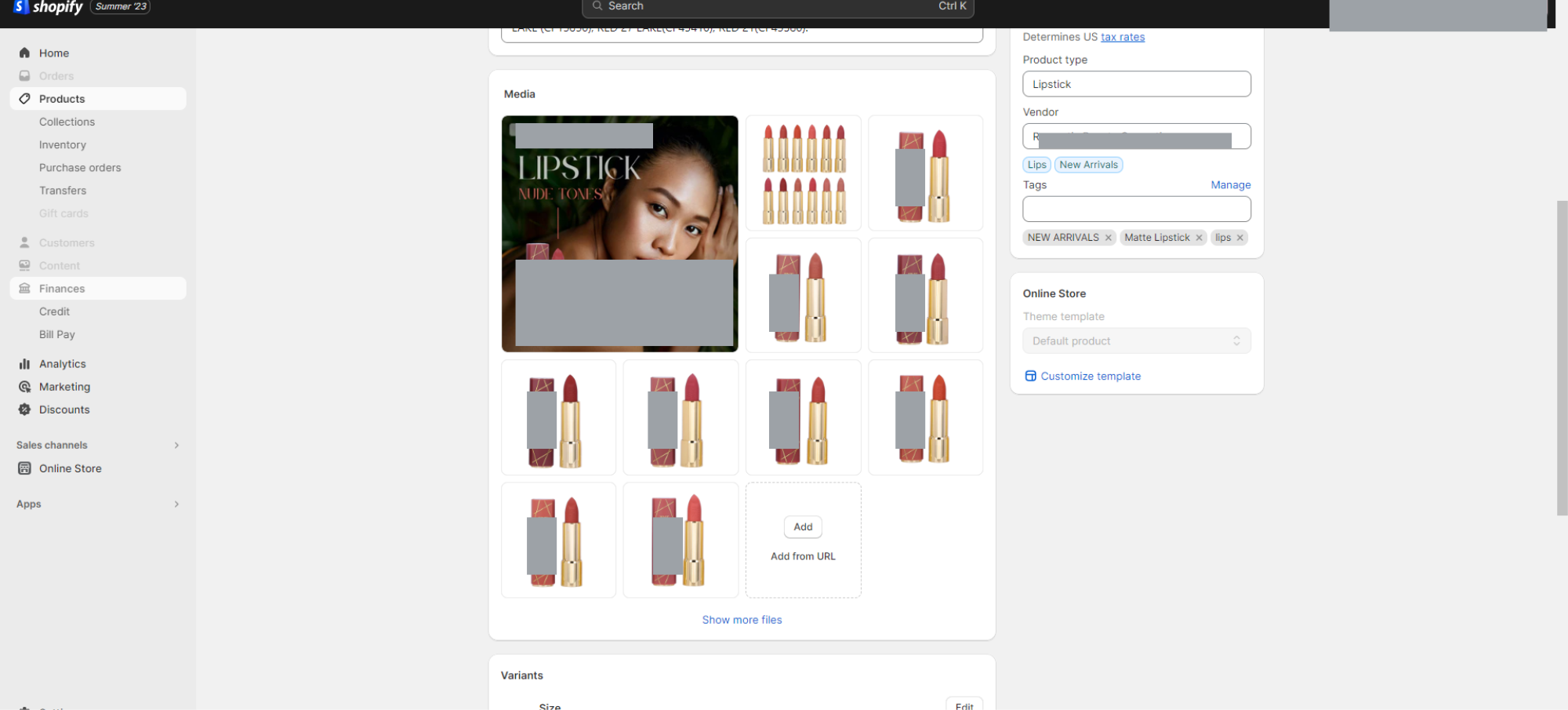Click the Content icon in sidebar

(24, 266)
